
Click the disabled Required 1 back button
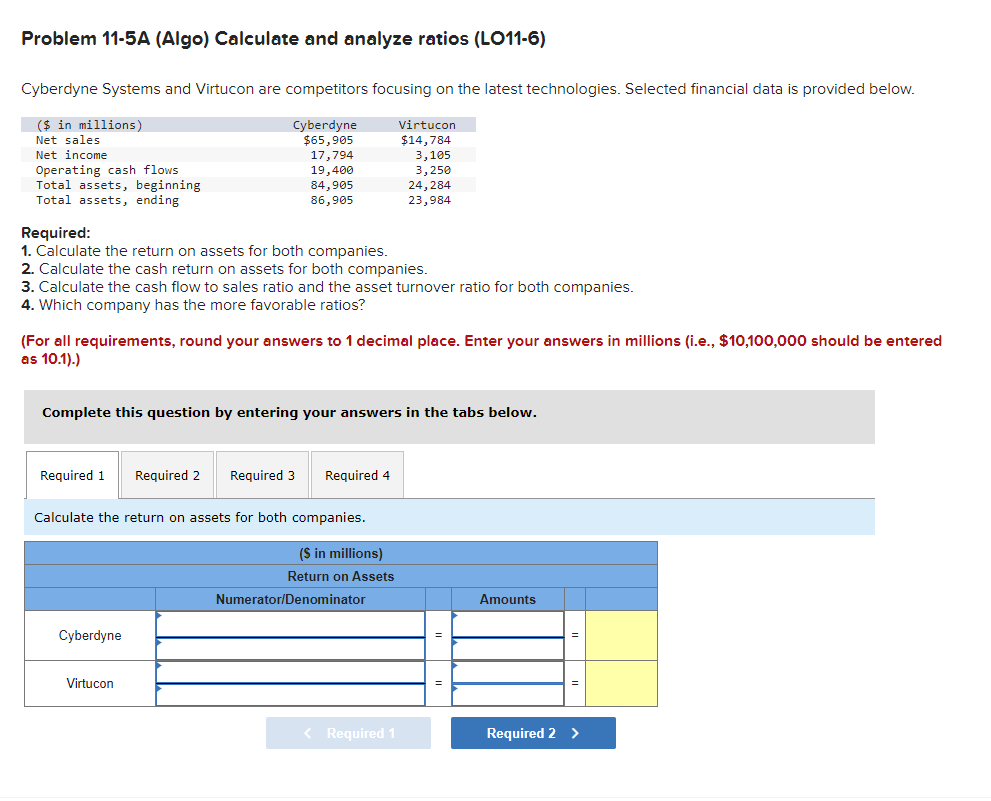pyautogui.click(x=348, y=733)
